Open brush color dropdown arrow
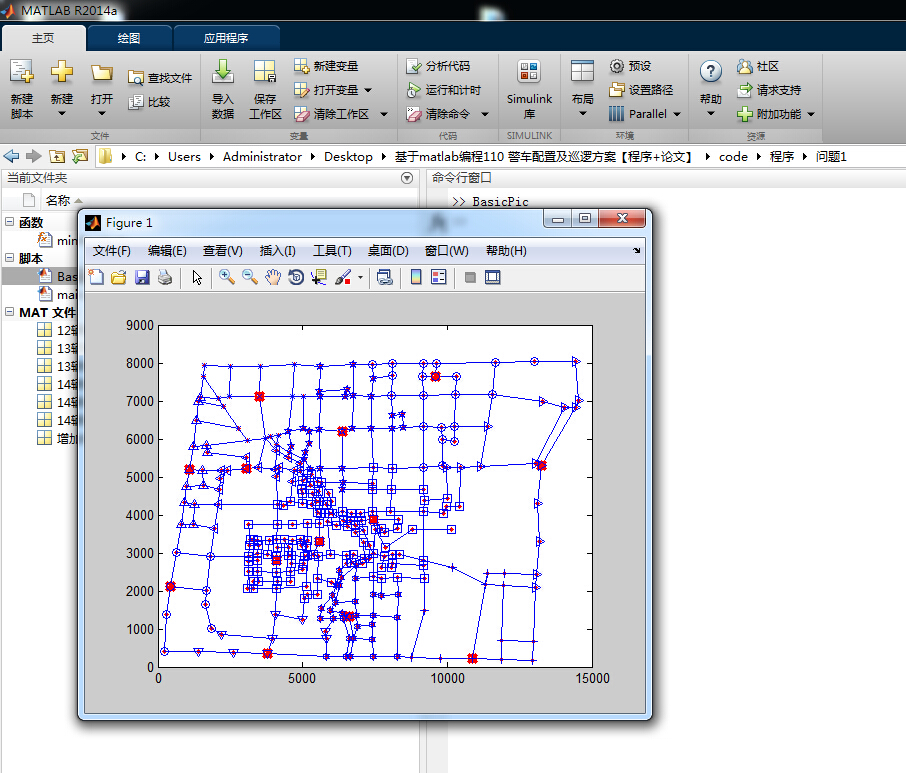906x773 pixels. coord(361,278)
